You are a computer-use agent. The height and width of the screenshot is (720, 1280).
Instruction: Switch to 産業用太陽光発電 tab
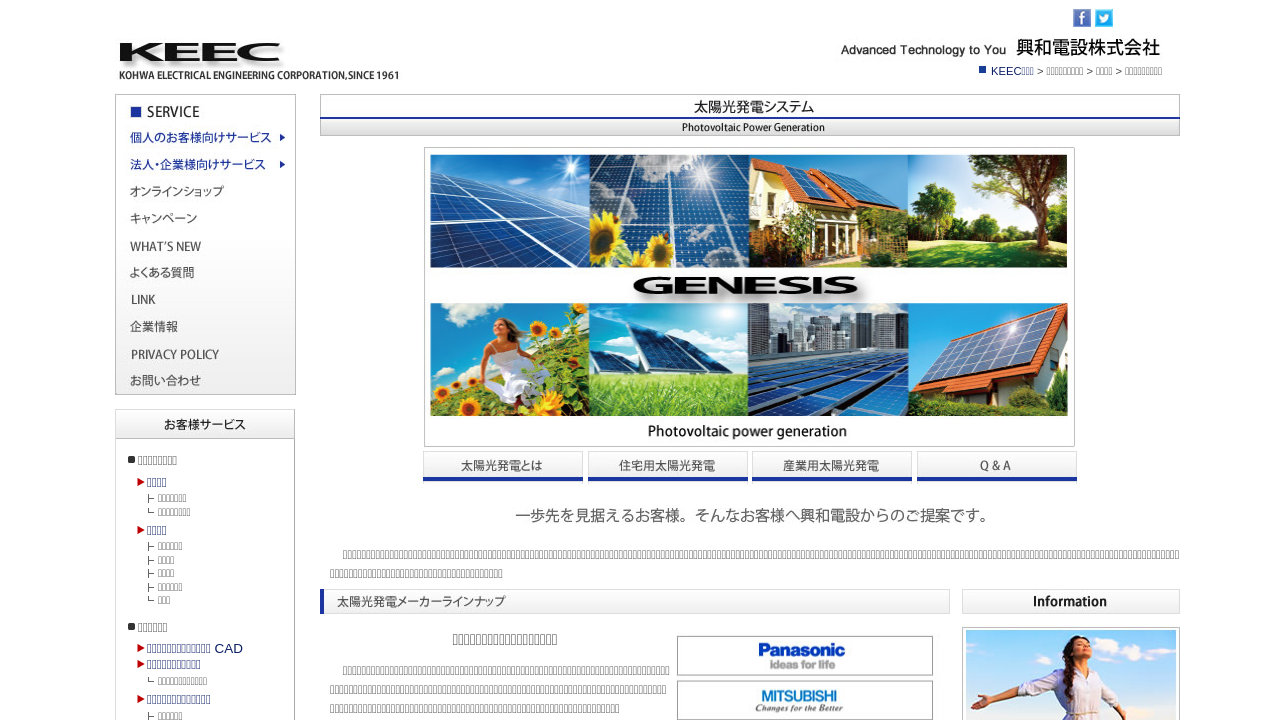(831, 466)
